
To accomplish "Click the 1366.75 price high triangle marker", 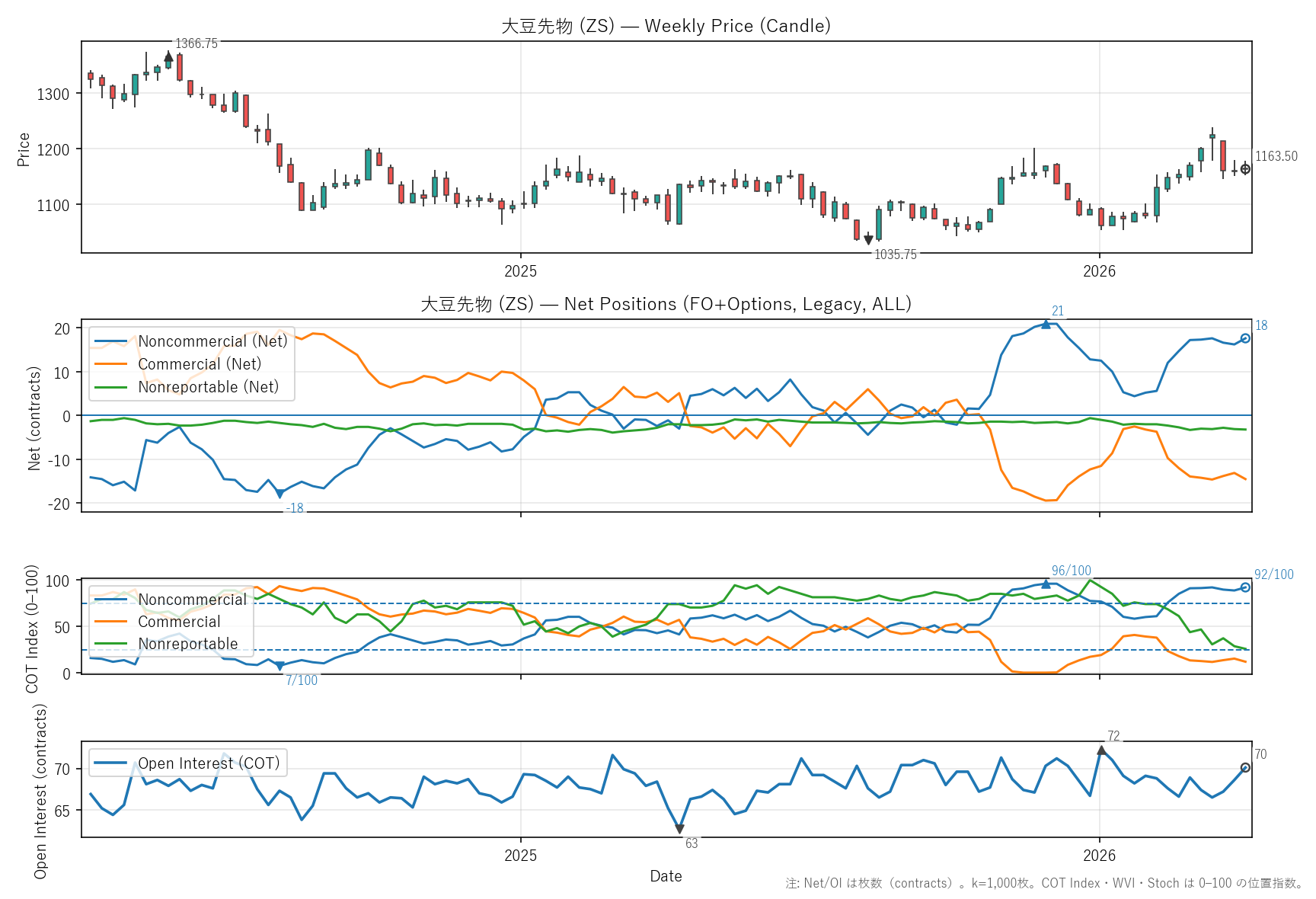I will [x=168, y=57].
